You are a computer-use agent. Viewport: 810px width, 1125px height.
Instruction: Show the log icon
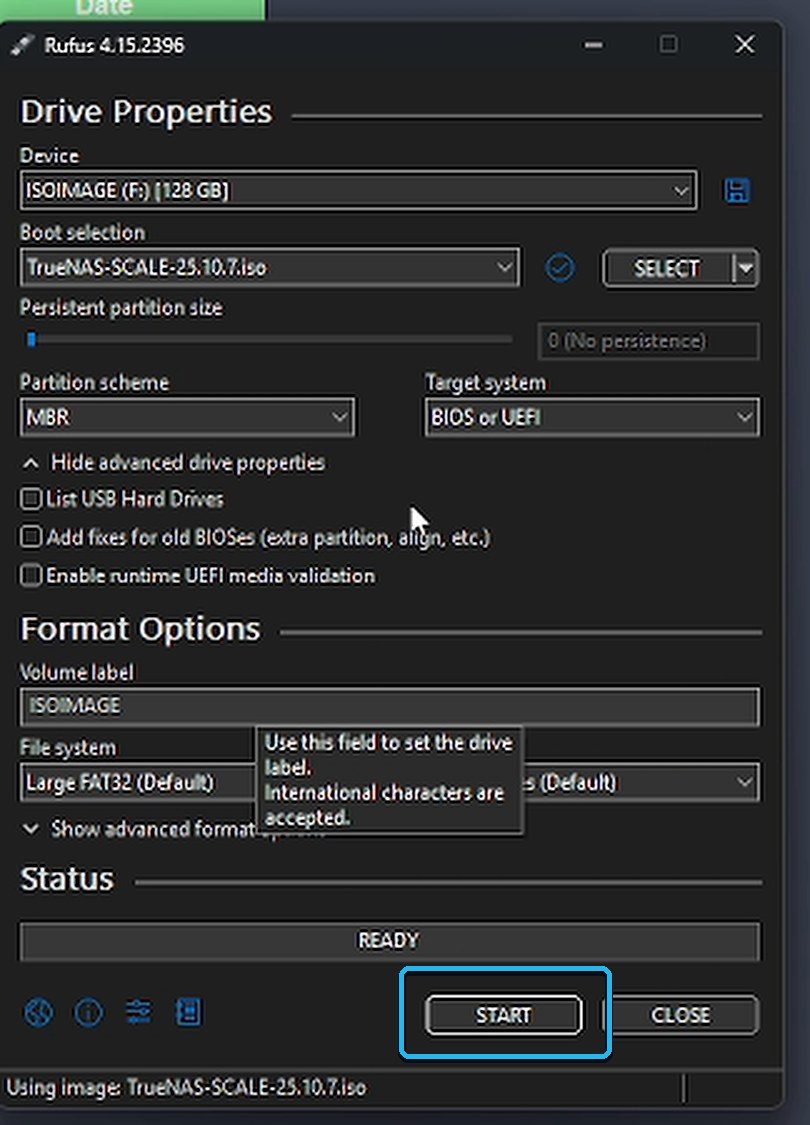coord(189,1012)
